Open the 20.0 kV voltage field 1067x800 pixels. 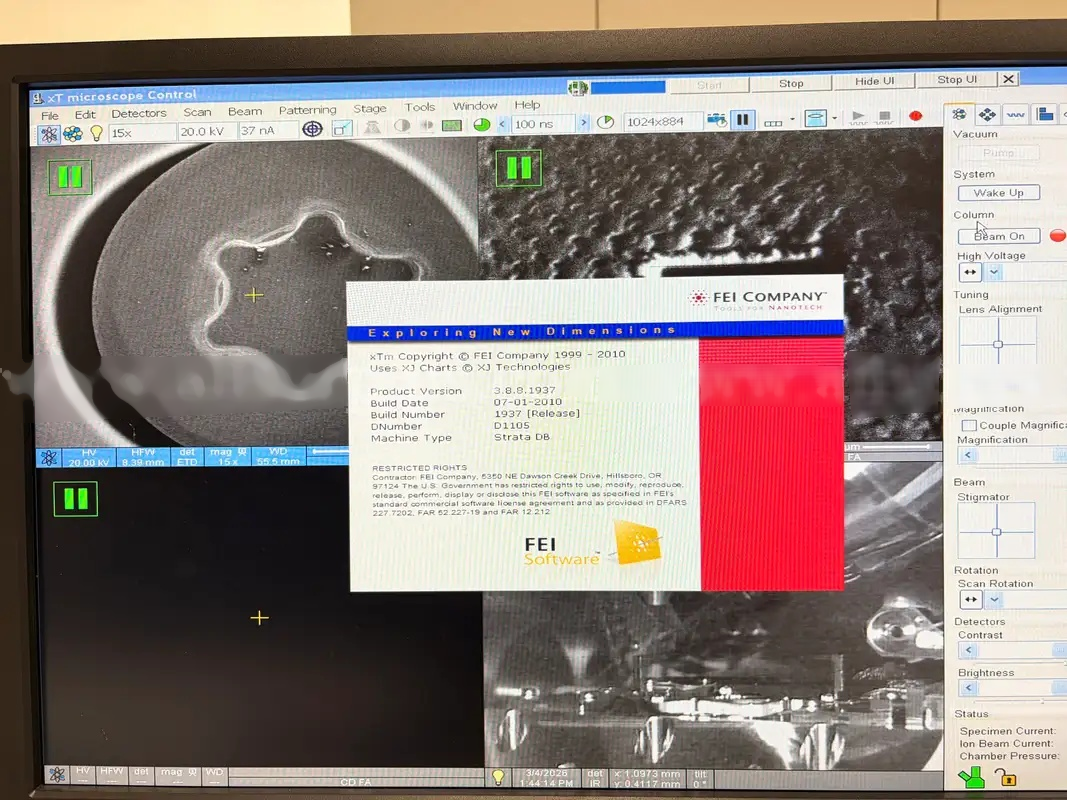207,131
